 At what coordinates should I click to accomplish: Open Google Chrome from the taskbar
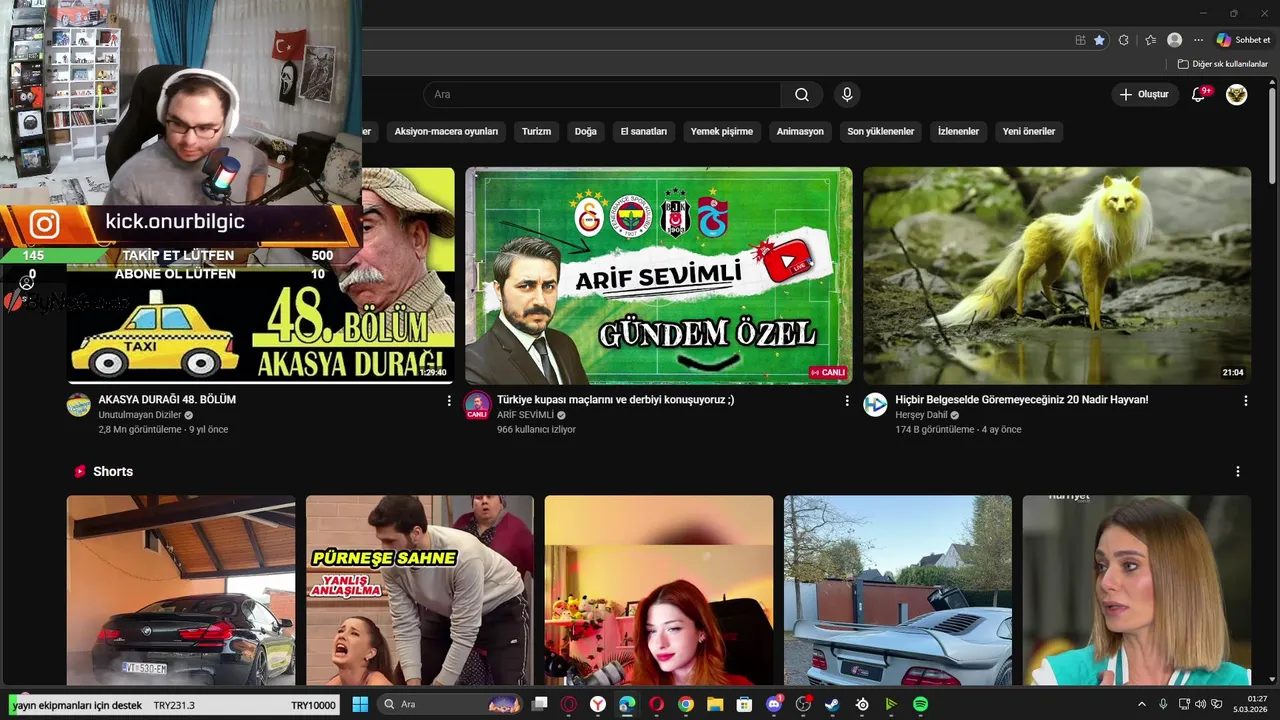point(686,704)
